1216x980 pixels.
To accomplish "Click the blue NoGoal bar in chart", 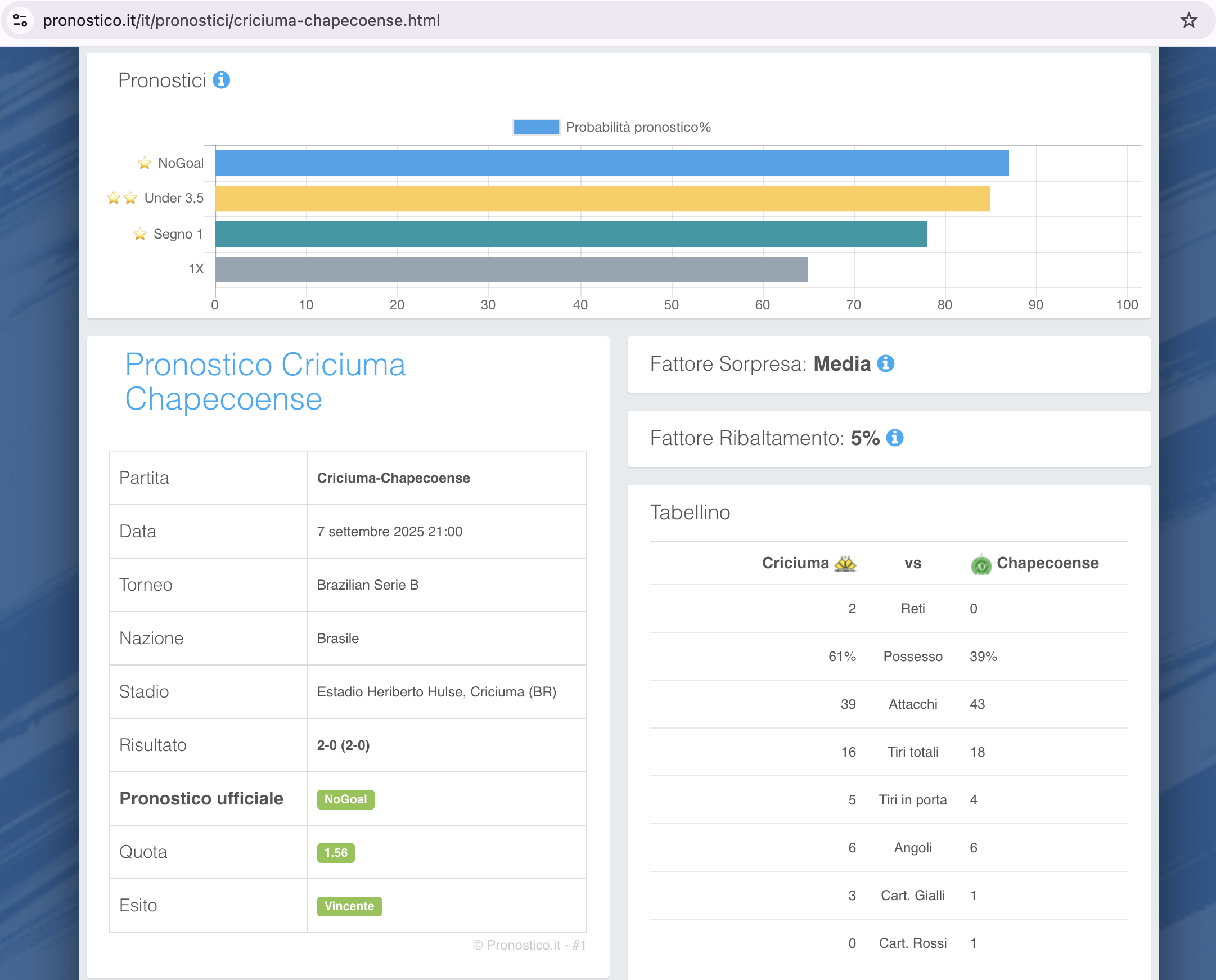I will tap(612, 163).
